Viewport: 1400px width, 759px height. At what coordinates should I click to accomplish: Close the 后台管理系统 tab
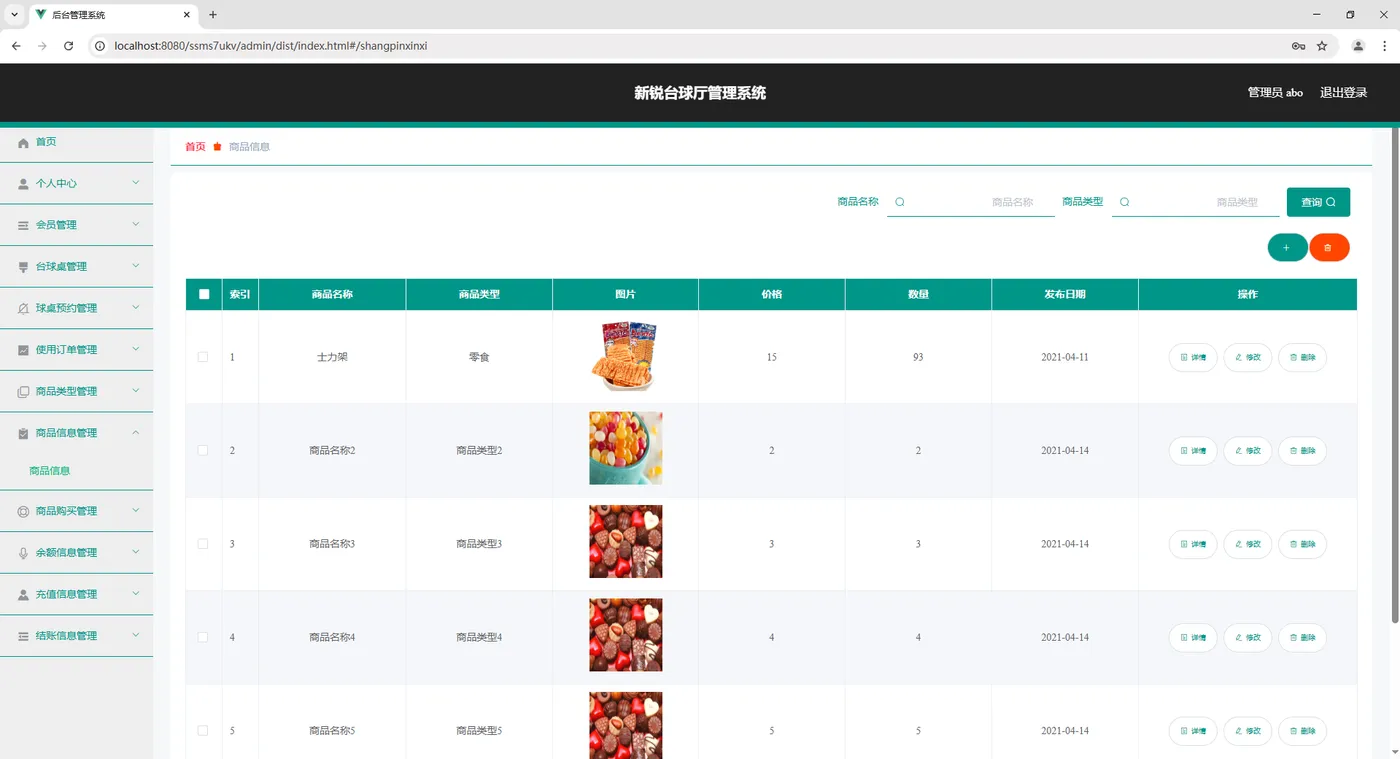coord(187,15)
